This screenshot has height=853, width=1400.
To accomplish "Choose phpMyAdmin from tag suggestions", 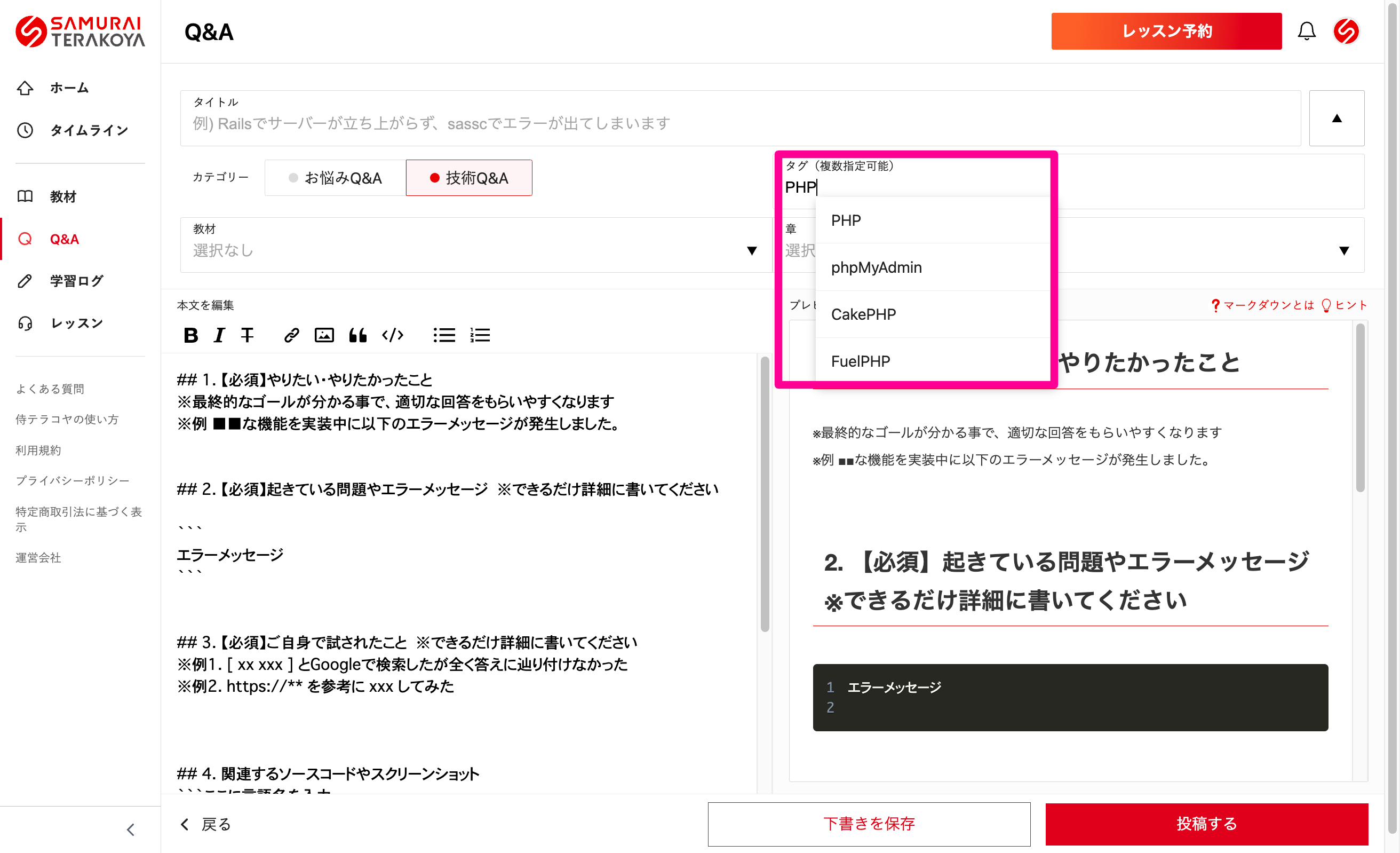I will click(x=876, y=267).
